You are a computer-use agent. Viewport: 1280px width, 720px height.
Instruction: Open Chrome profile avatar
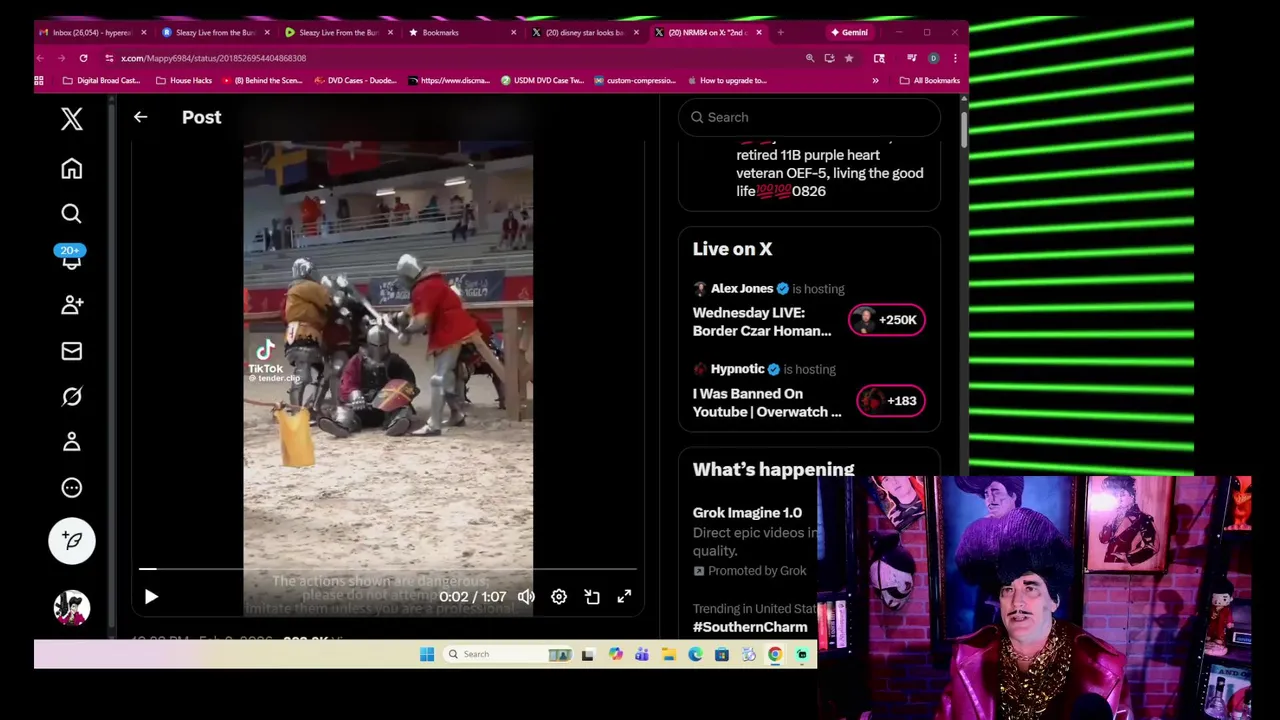click(933, 58)
